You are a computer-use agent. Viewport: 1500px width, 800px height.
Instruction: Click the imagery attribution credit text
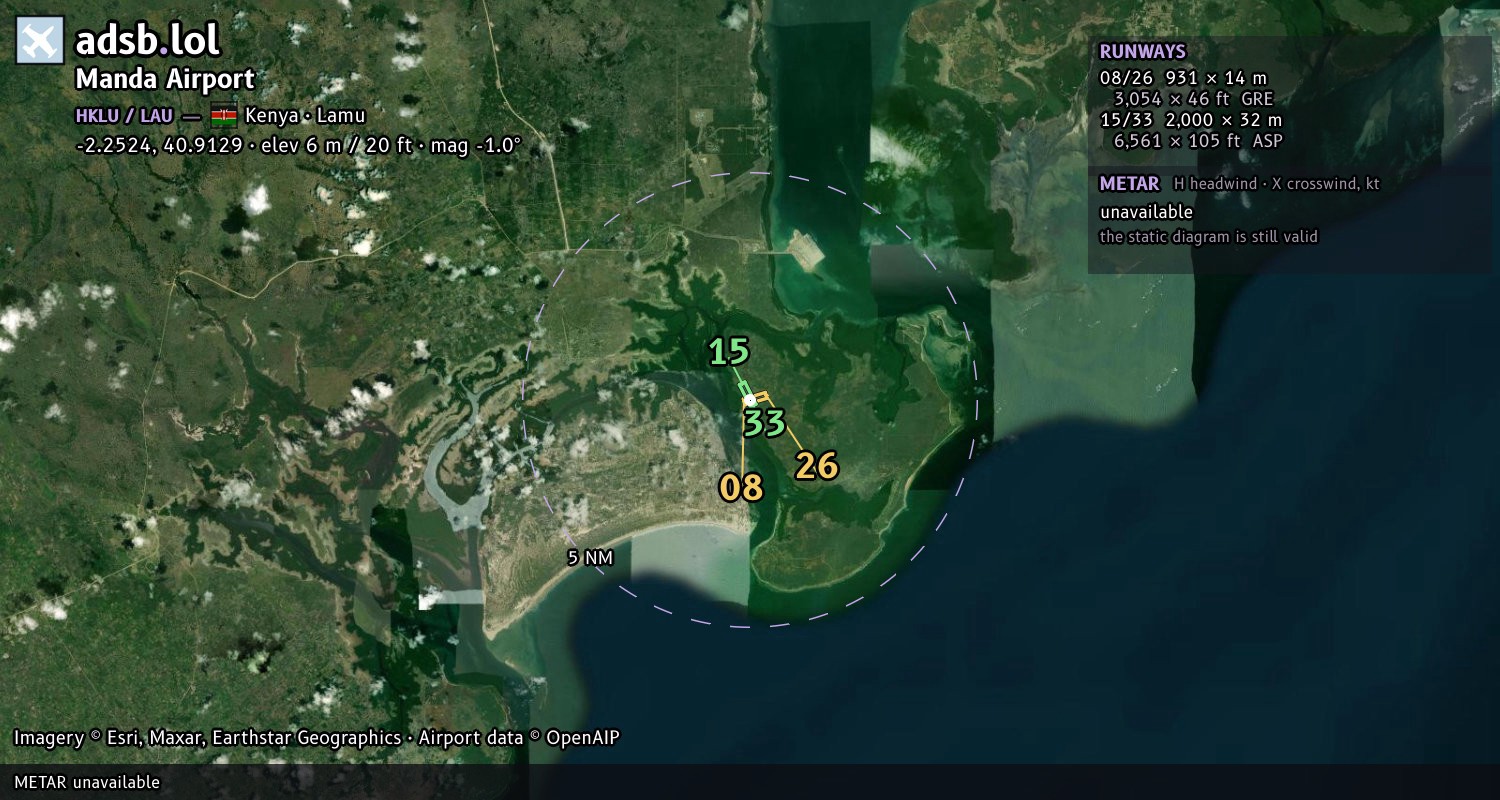coord(317,738)
